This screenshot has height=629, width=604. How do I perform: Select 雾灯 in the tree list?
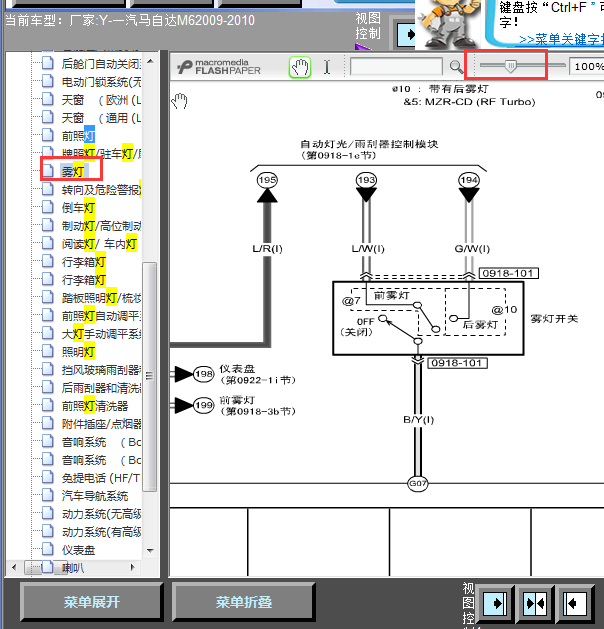(73, 172)
